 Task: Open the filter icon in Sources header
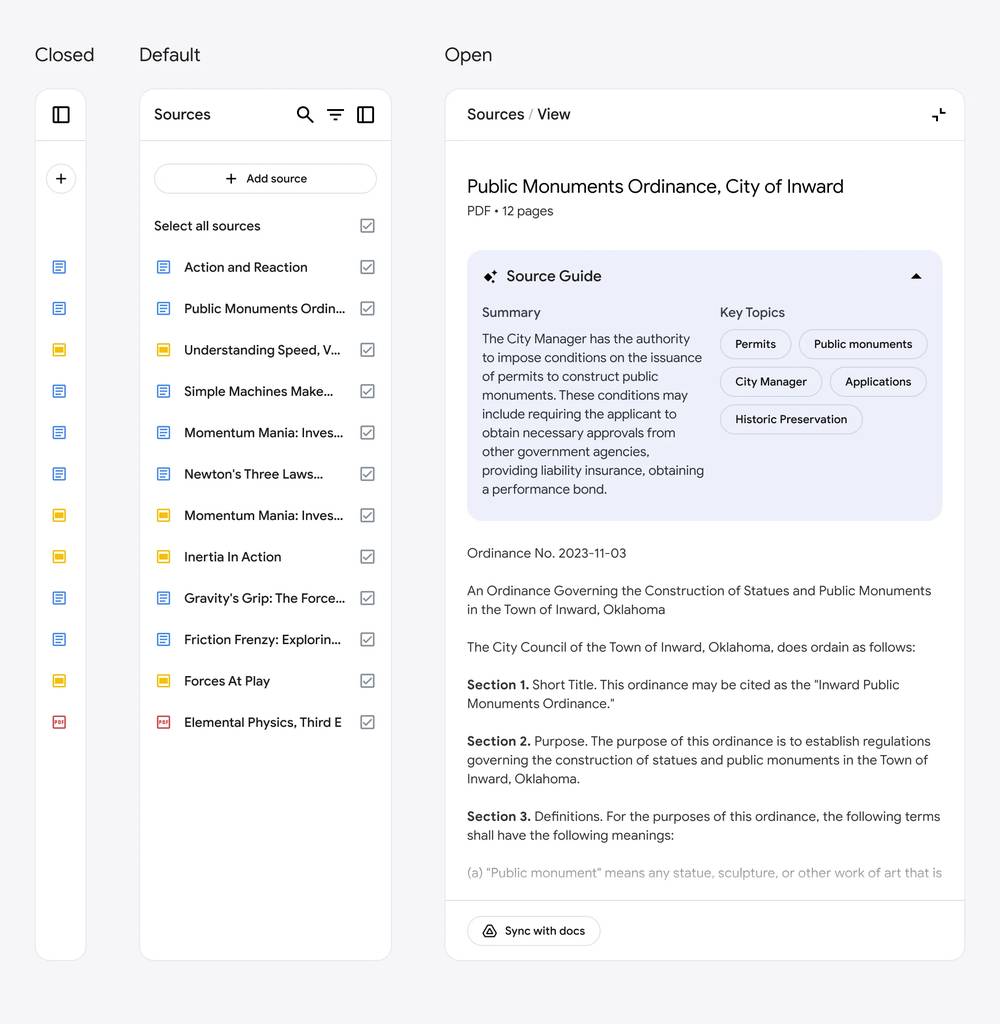335,115
